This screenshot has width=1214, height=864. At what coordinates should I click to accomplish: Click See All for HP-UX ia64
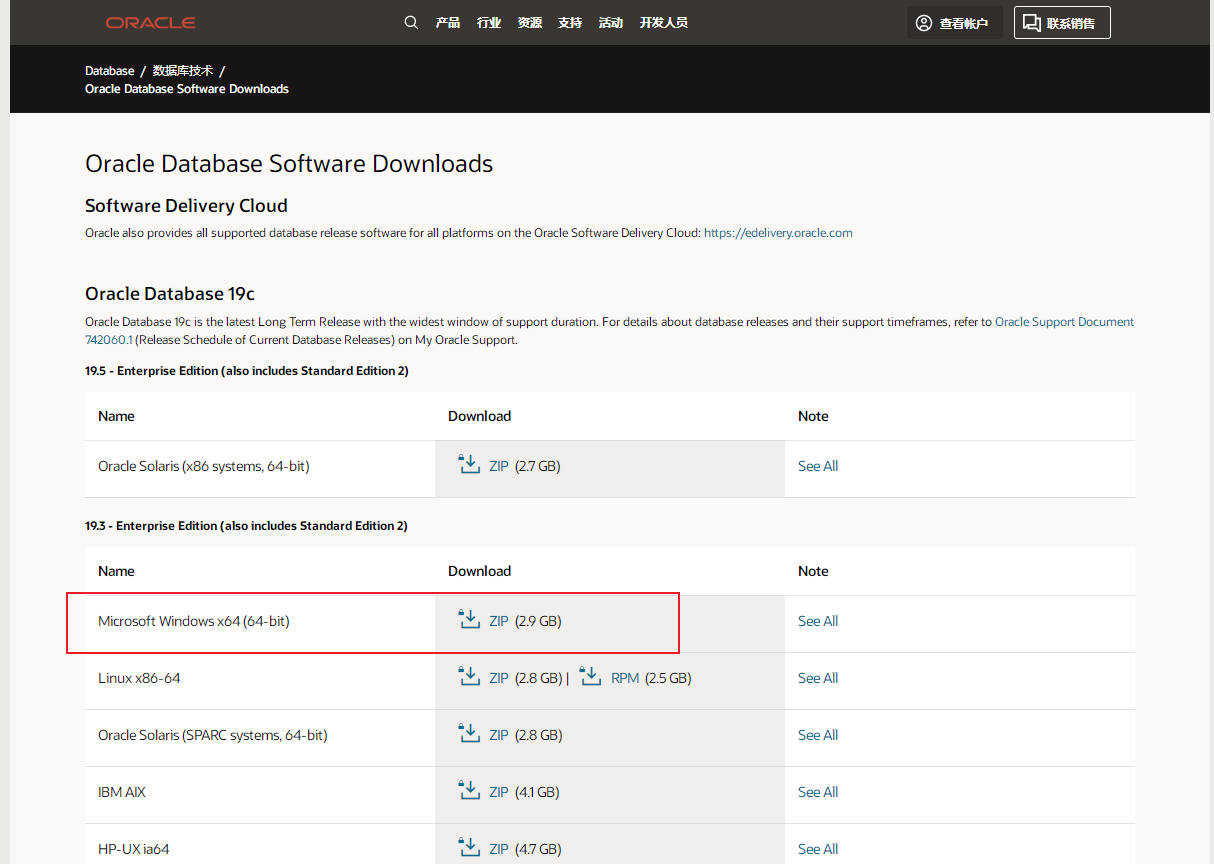[818, 849]
